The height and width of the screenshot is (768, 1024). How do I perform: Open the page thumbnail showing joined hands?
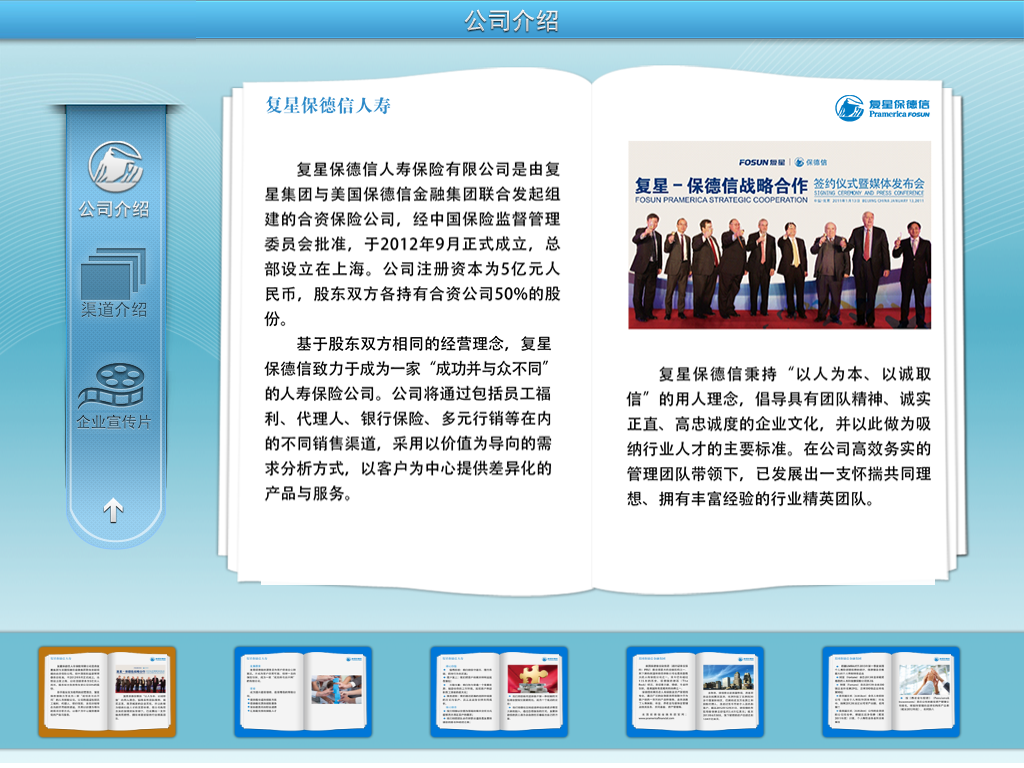303,692
